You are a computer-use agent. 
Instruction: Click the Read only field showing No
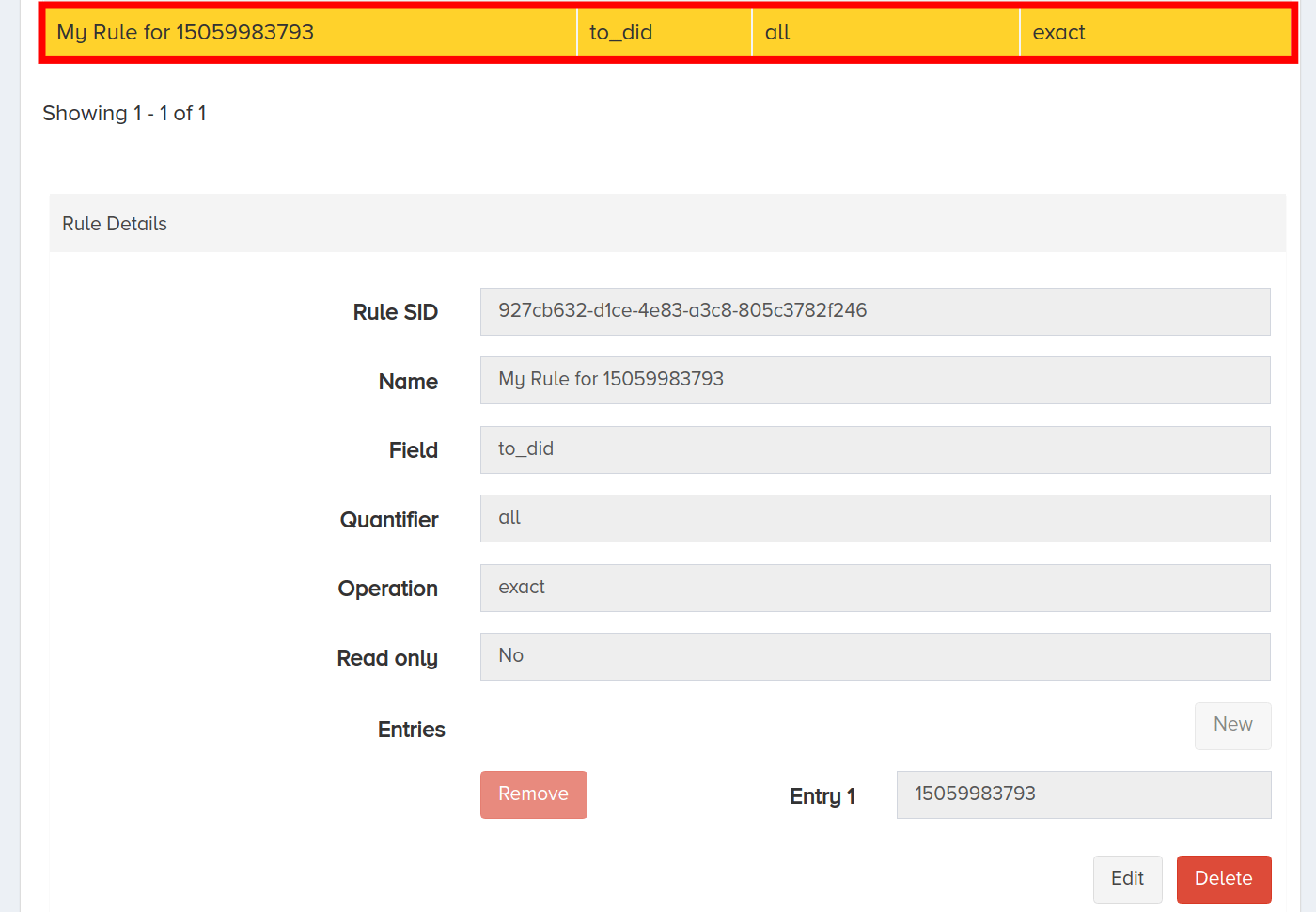(x=875, y=656)
